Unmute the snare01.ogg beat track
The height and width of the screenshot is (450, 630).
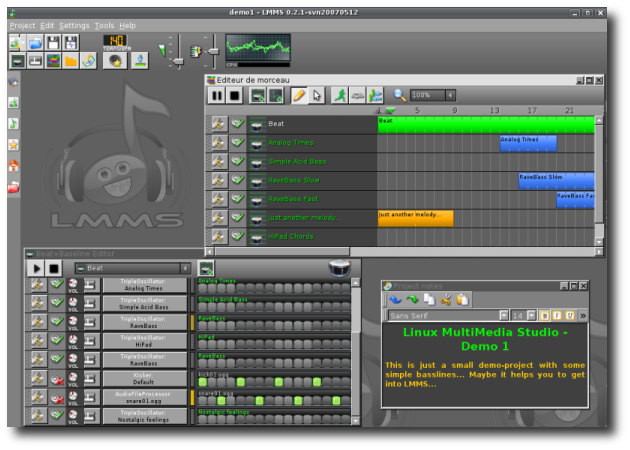pos(57,397)
